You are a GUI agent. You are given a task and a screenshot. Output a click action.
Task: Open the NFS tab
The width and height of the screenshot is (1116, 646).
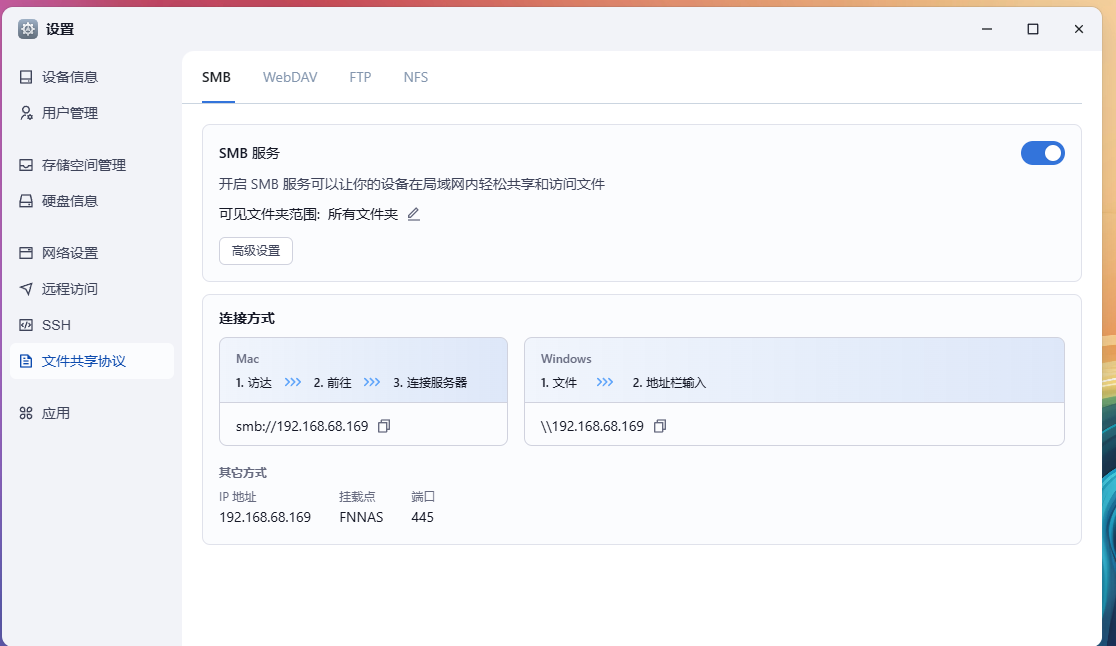pos(416,77)
